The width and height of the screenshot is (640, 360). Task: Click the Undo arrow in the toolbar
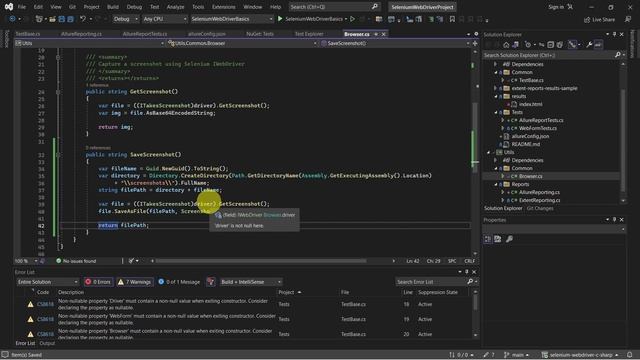point(83,19)
